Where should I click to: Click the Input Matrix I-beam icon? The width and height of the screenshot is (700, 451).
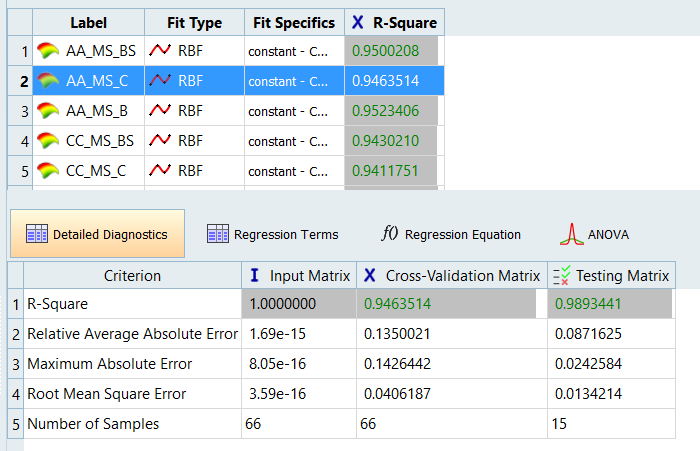(254, 276)
